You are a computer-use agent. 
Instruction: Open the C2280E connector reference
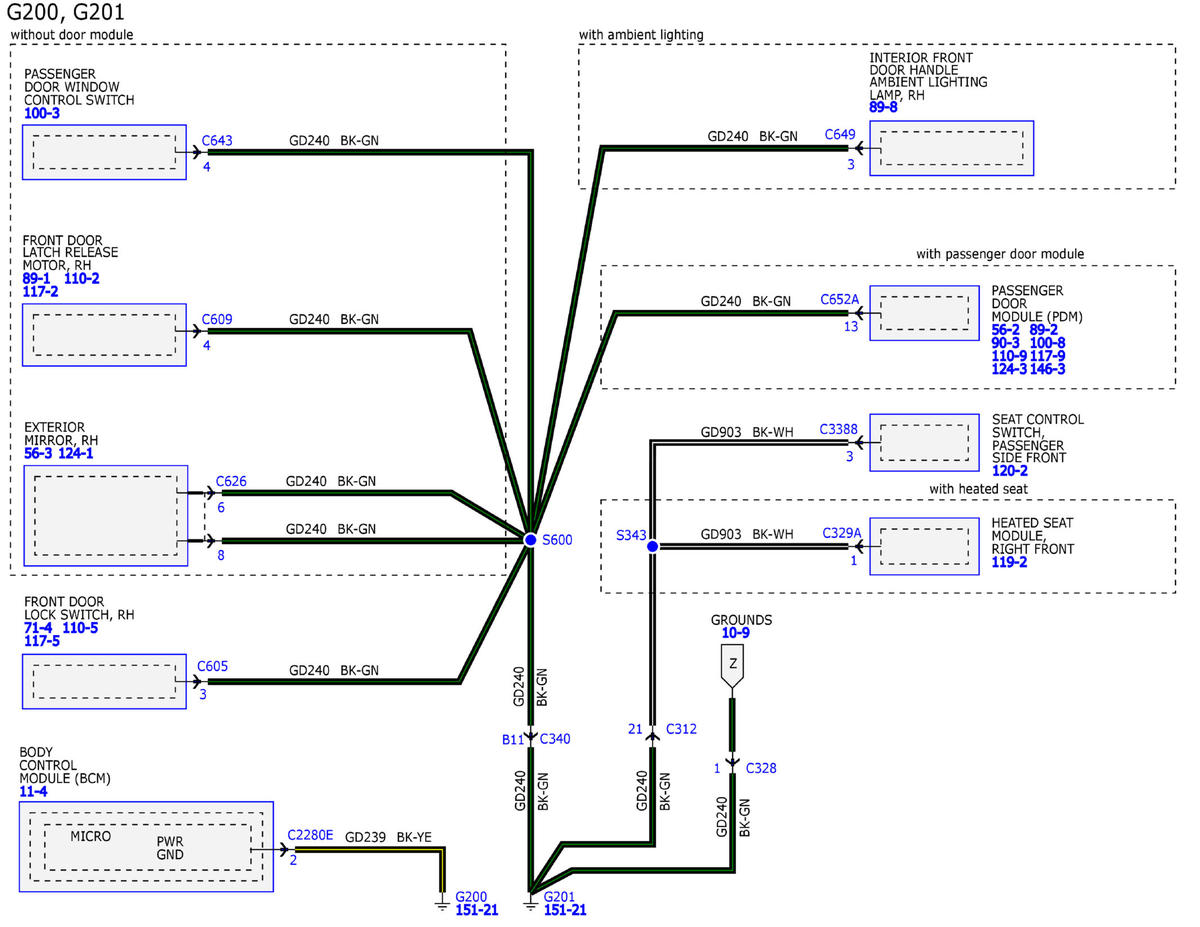point(310,835)
